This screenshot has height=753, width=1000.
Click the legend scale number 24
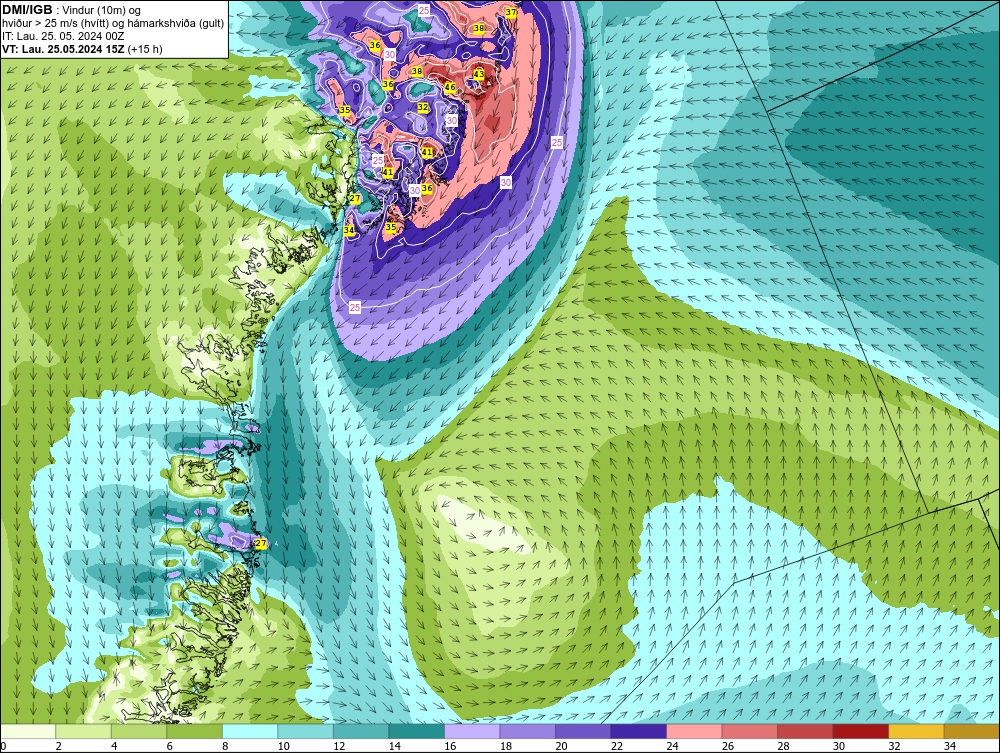pyautogui.click(x=672, y=746)
